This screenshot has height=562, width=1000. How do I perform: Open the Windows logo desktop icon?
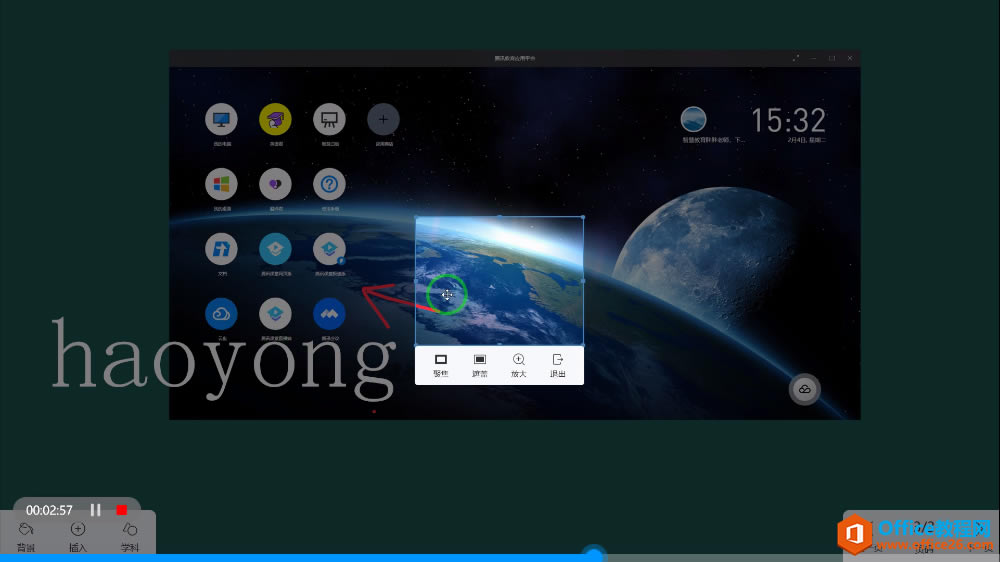[x=221, y=184]
